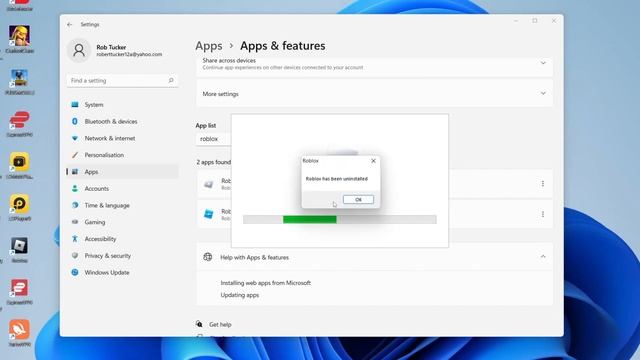
Task: Collapse Help with Apps & features
Action: coord(543,257)
